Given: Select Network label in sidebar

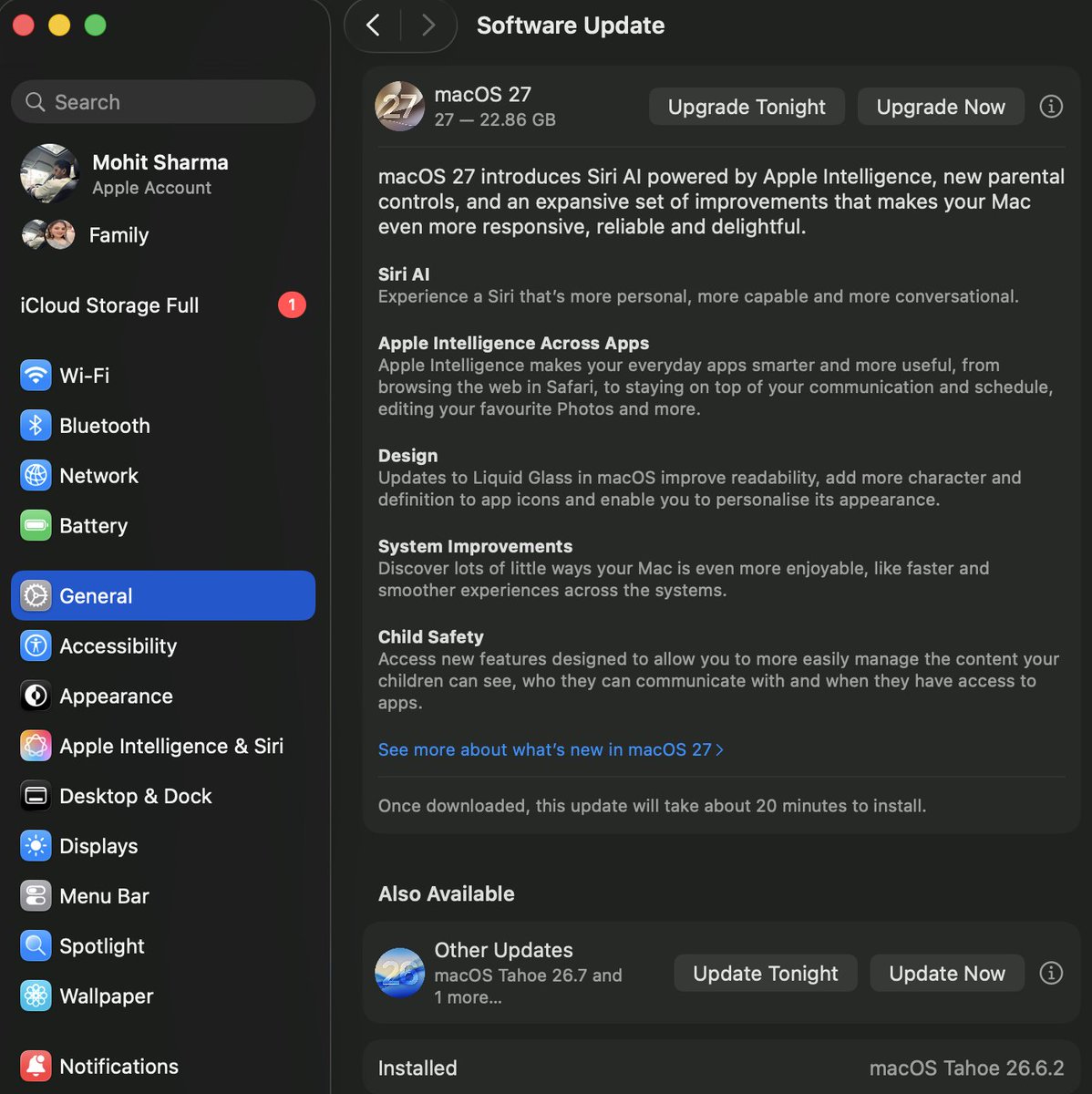Looking at the screenshot, I should tap(98, 476).
